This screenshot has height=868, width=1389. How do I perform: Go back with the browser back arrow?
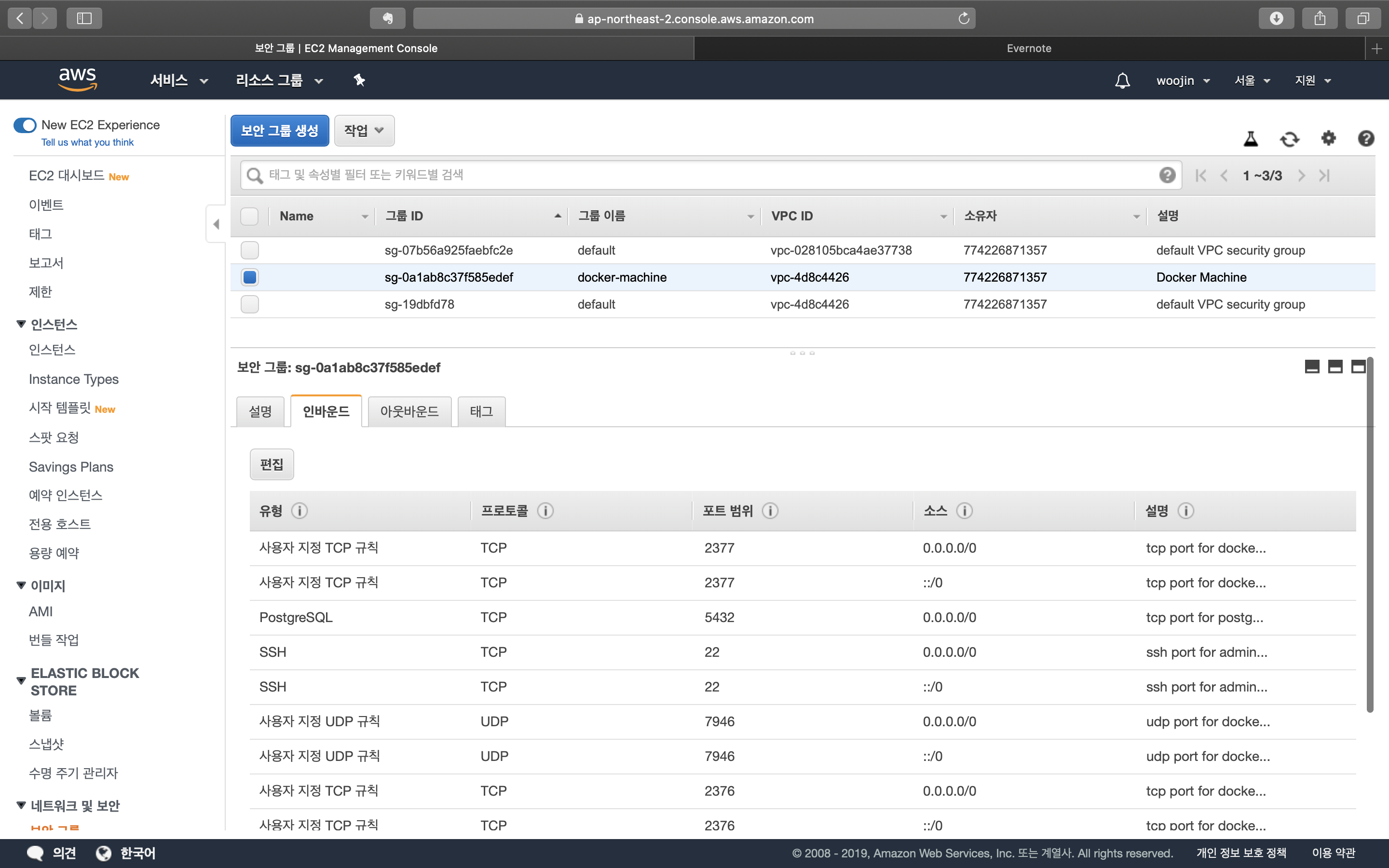click(x=19, y=18)
